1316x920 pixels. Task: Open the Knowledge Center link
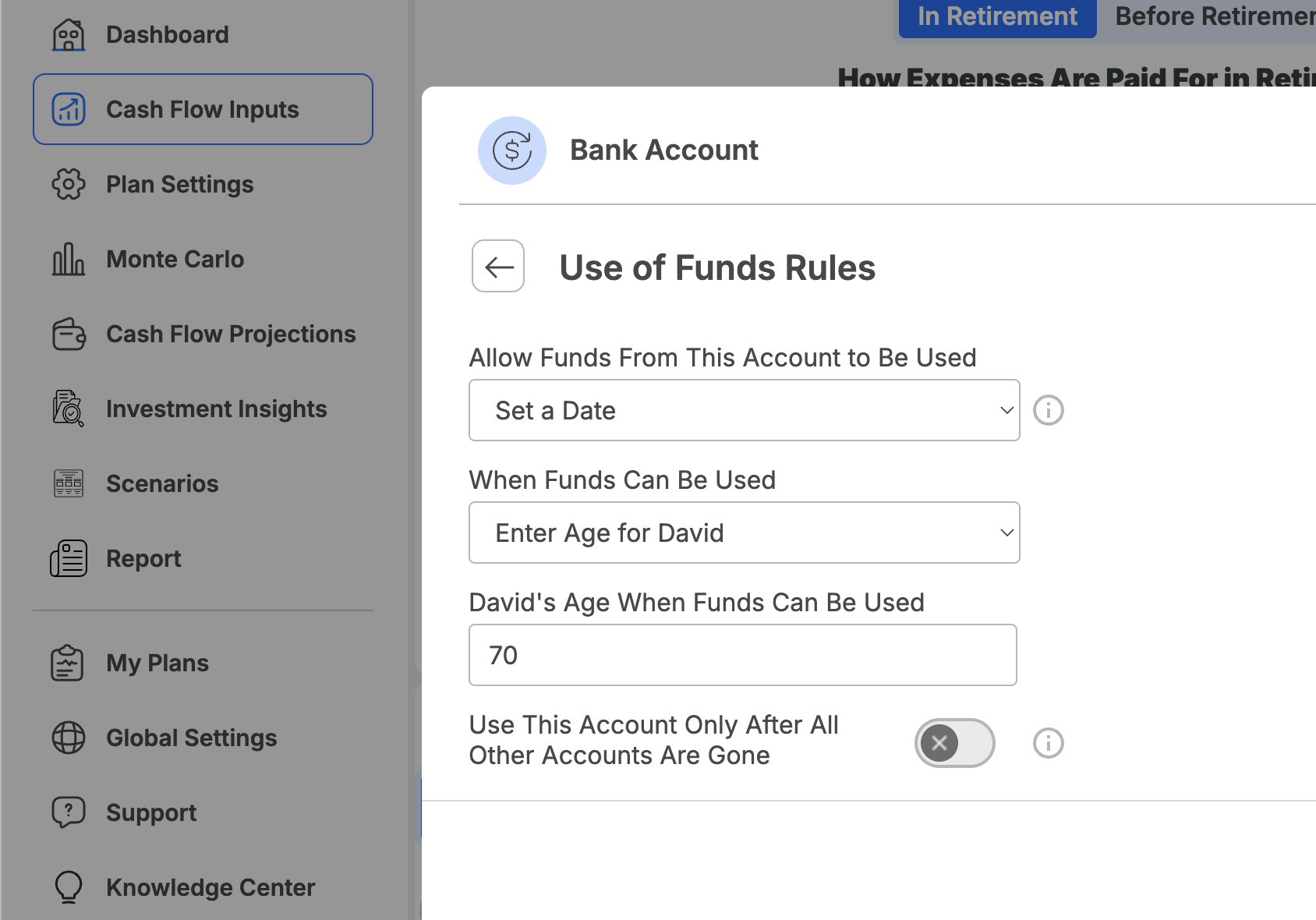click(x=210, y=887)
